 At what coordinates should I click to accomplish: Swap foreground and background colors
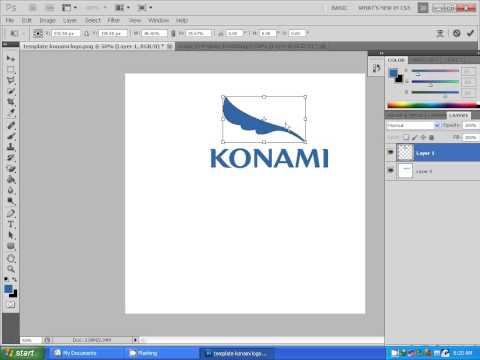click(14, 279)
